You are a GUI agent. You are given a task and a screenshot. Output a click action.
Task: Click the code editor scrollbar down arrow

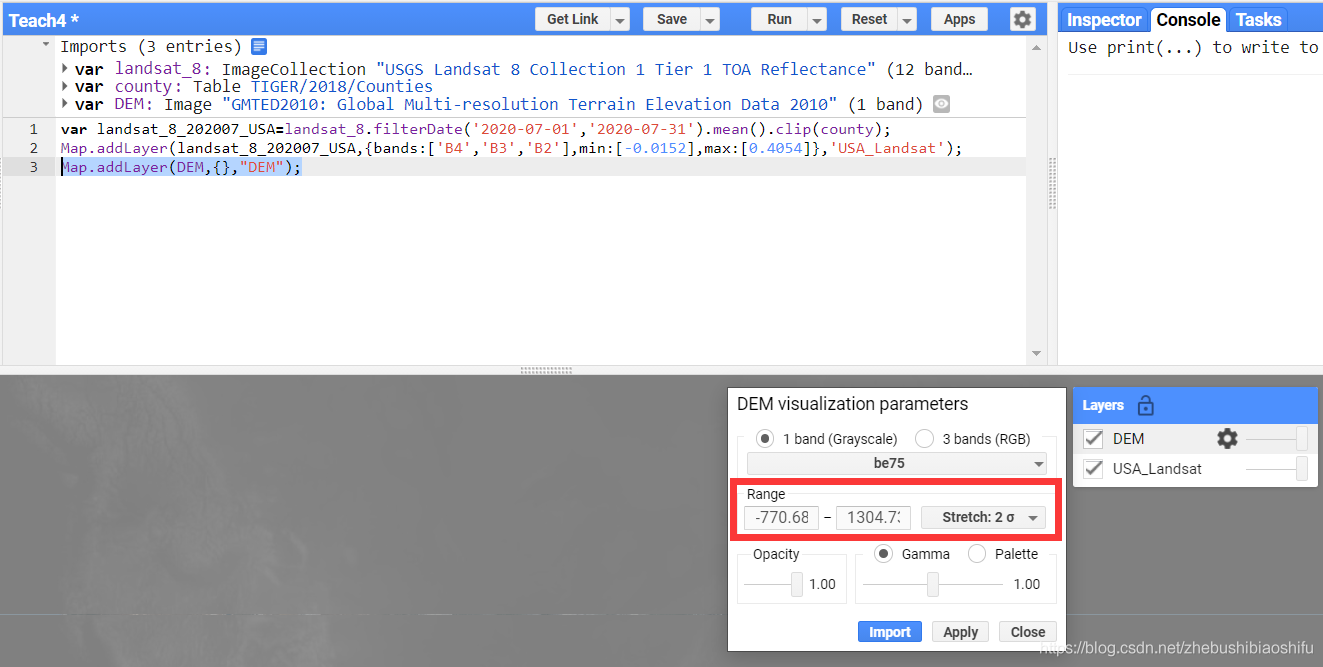coord(1036,353)
